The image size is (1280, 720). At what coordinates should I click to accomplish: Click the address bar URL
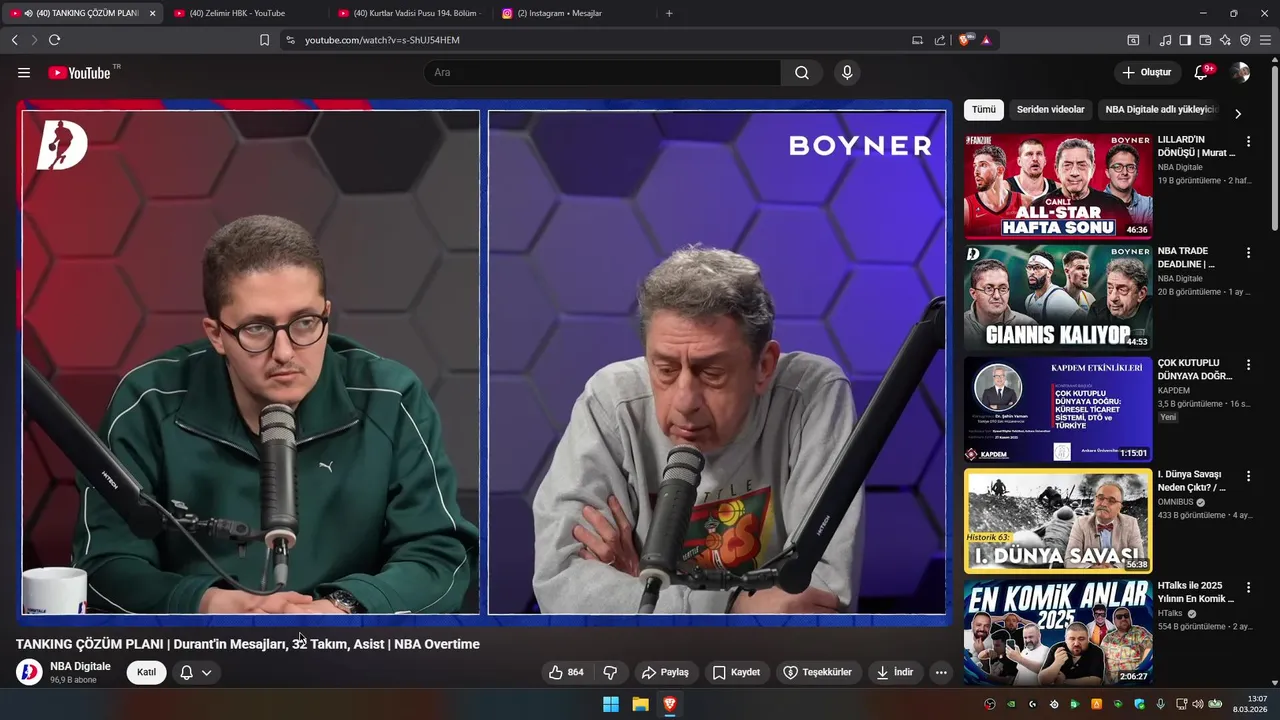tap(382, 40)
